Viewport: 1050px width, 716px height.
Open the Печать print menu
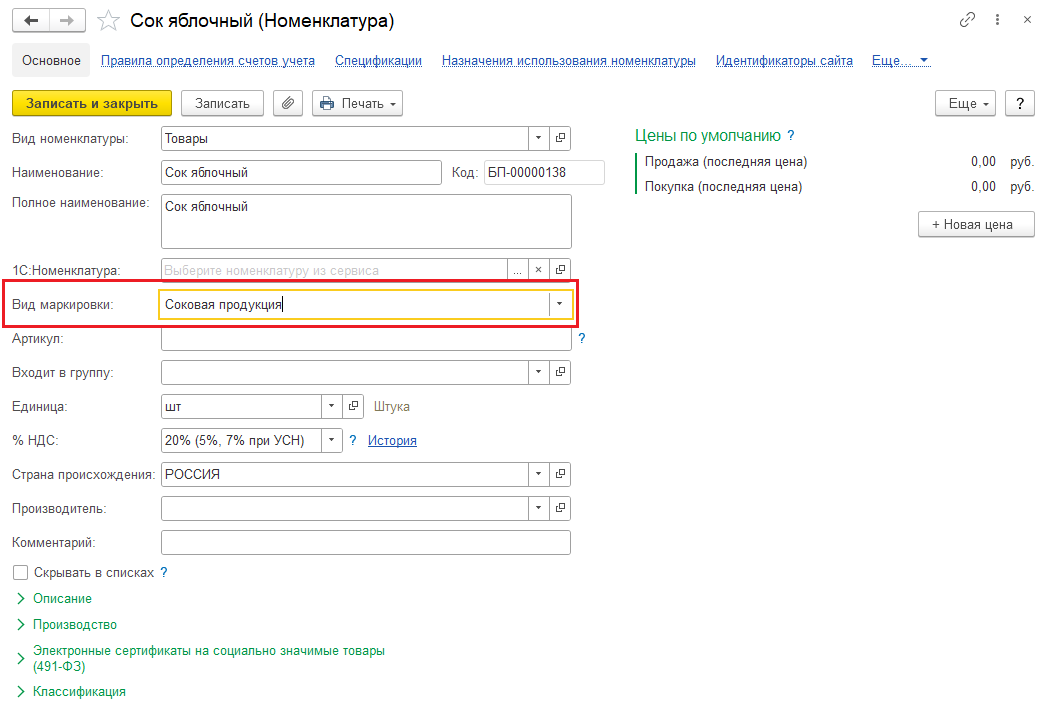(x=358, y=103)
